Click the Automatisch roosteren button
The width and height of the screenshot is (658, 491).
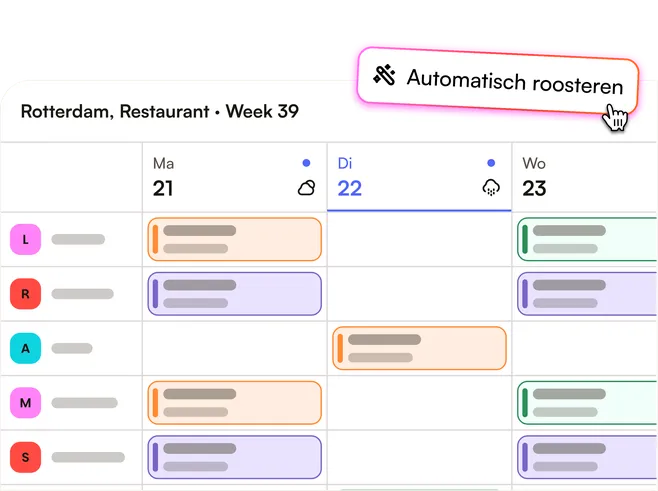498,81
